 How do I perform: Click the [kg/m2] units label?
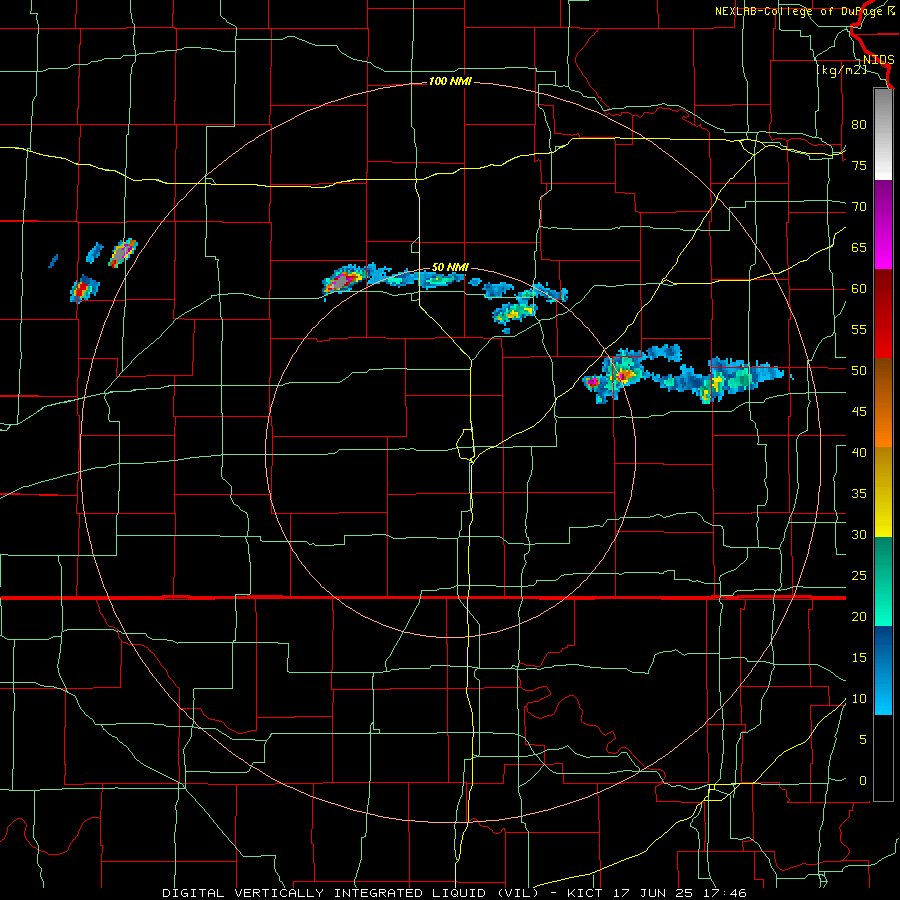click(841, 71)
